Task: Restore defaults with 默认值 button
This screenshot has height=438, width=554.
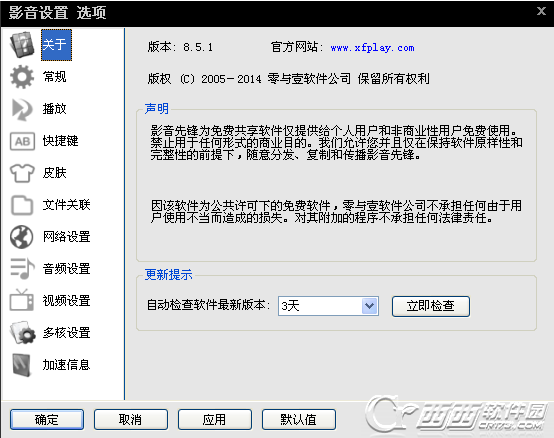Action: coord(299,420)
